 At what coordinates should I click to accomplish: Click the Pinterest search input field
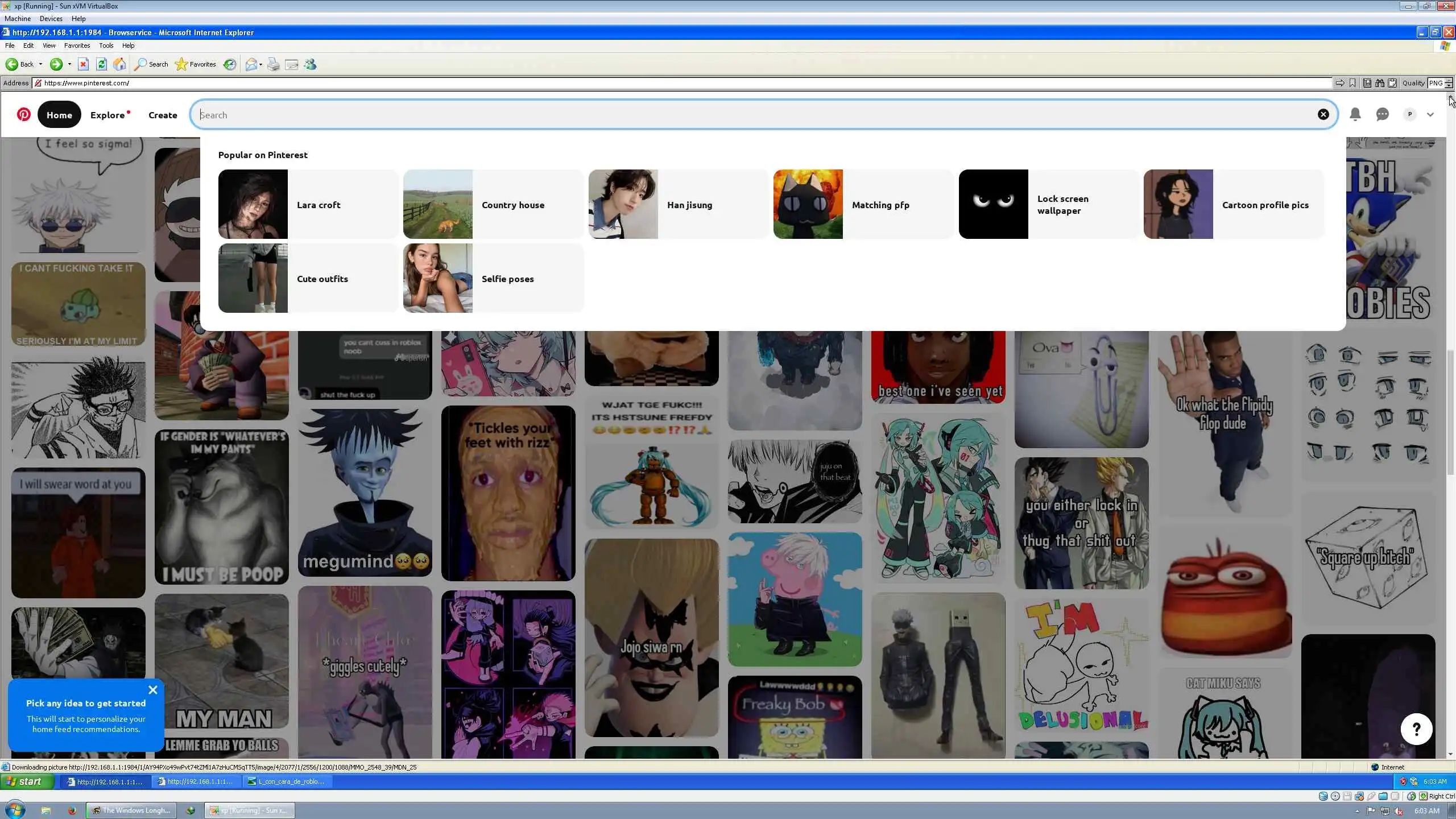coord(739,115)
